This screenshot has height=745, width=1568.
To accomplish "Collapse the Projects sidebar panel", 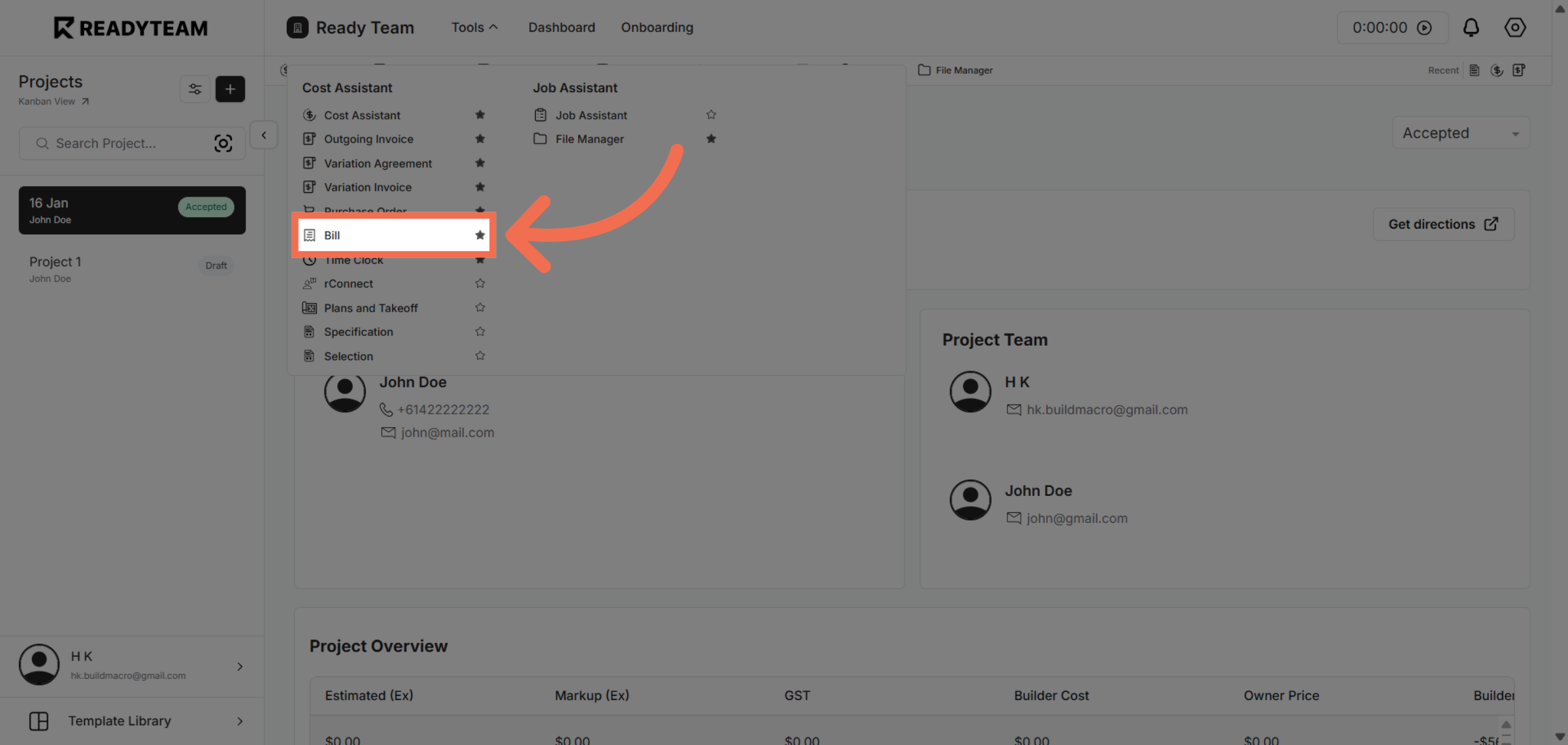I will [264, 135].
